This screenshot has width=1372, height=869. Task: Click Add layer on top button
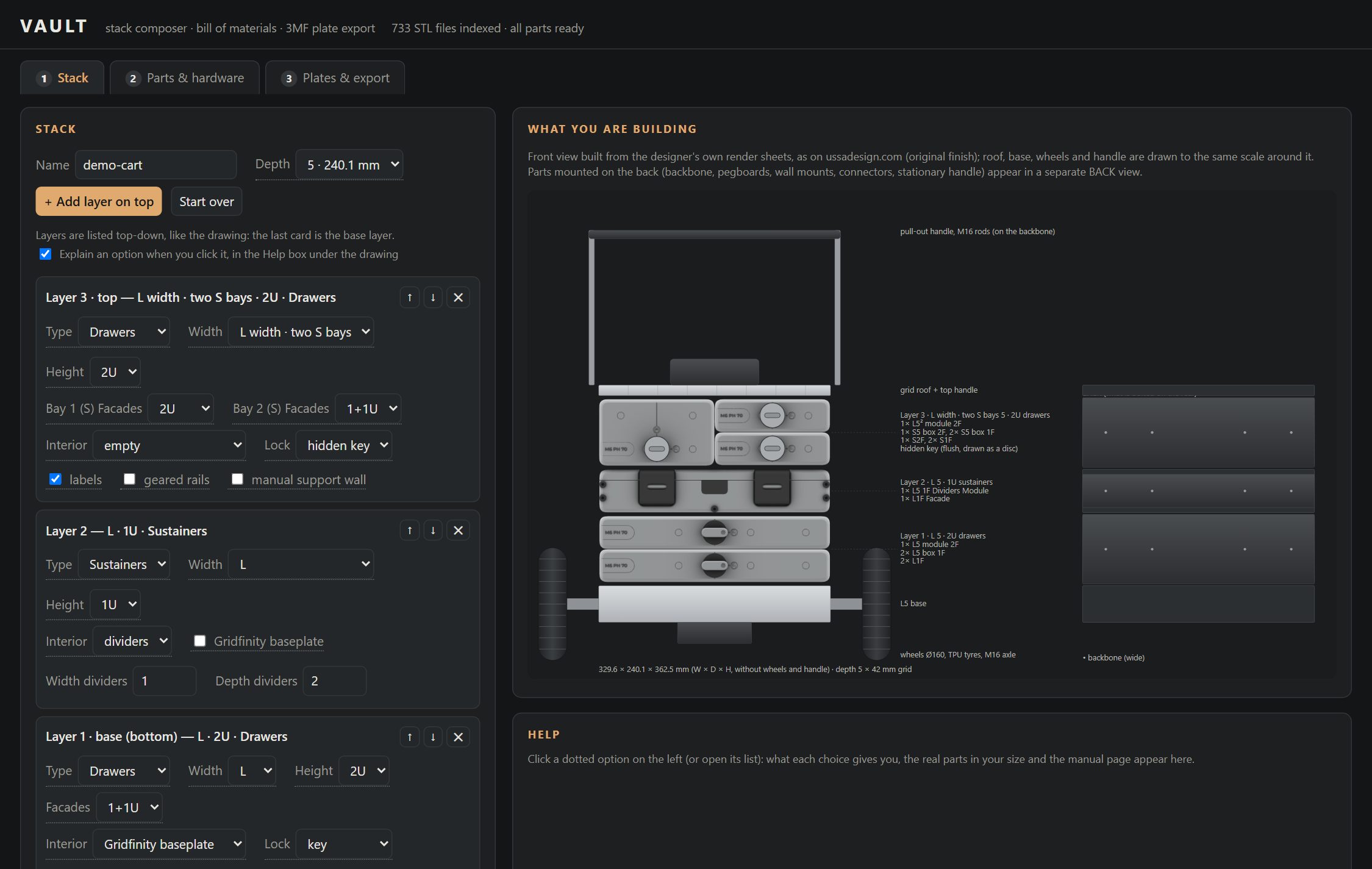pyautogui.click(x=99, y=201)
